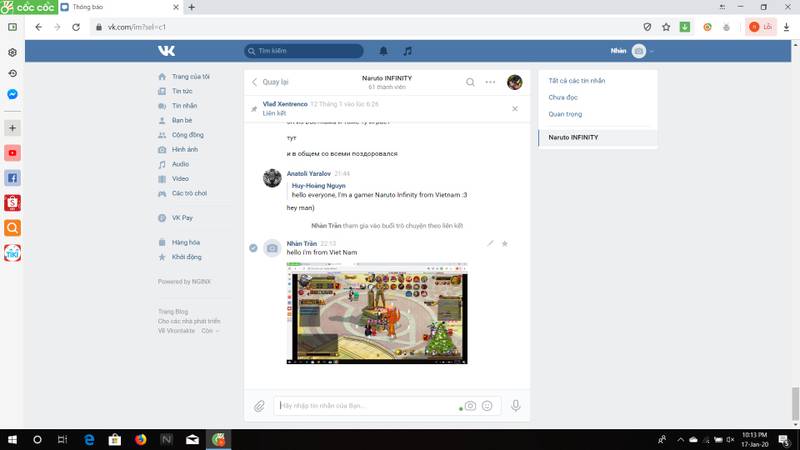Viewport: 800px width, 450px height.
Task: Open chat actions three-dot menu
Action: coord(490,82)
